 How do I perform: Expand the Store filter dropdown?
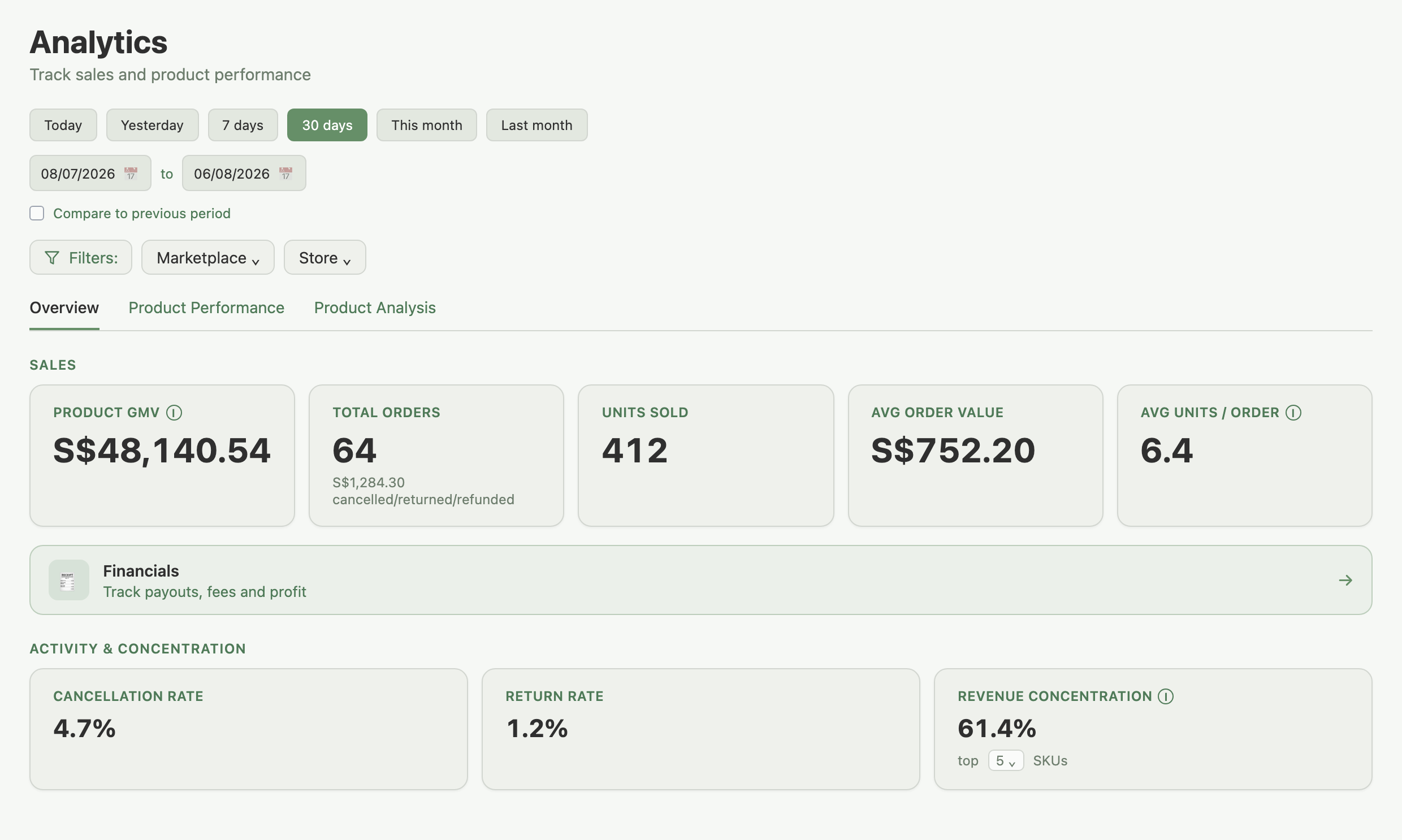click(325, 258)
